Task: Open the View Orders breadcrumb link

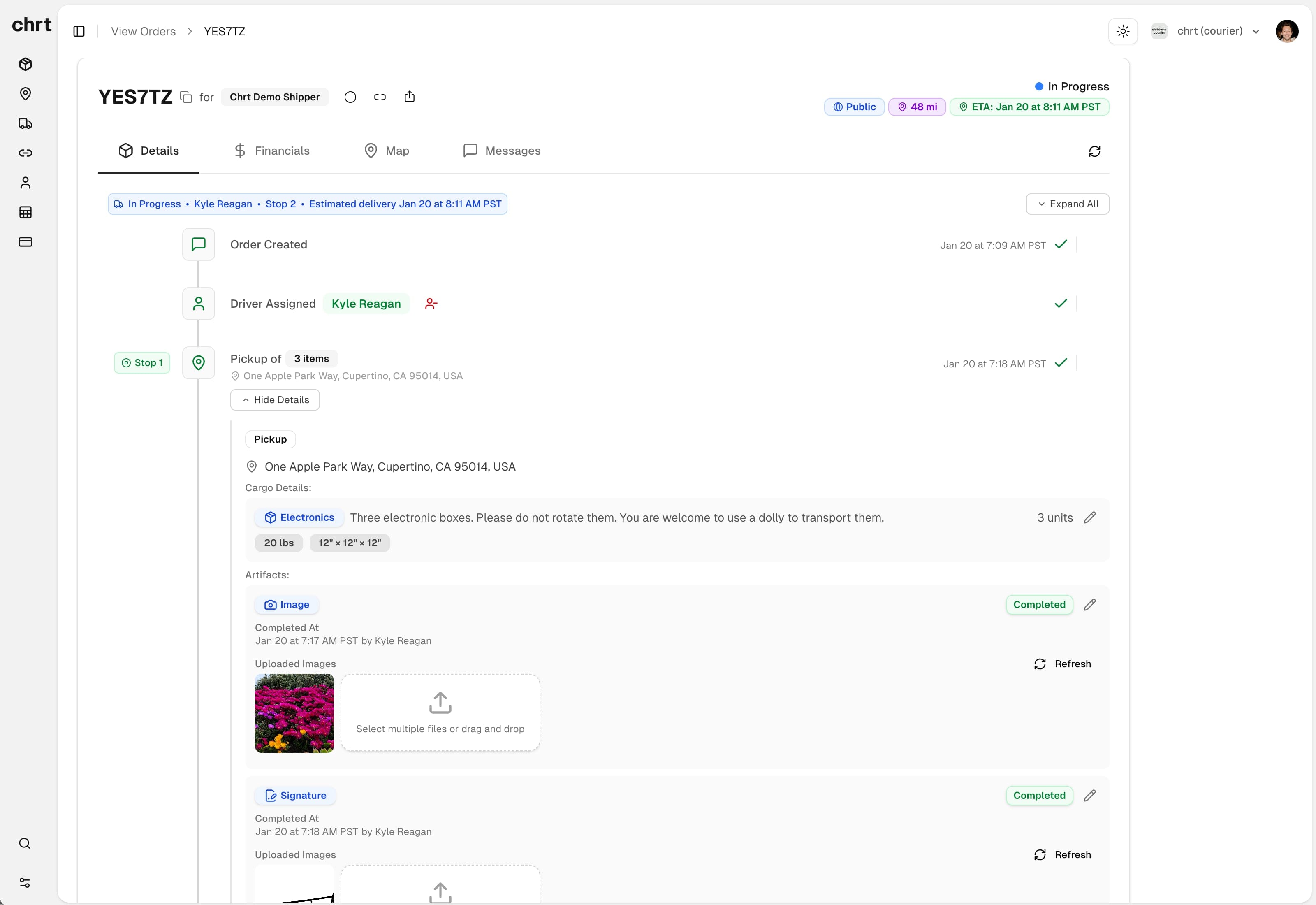Action: click(143, 31)
